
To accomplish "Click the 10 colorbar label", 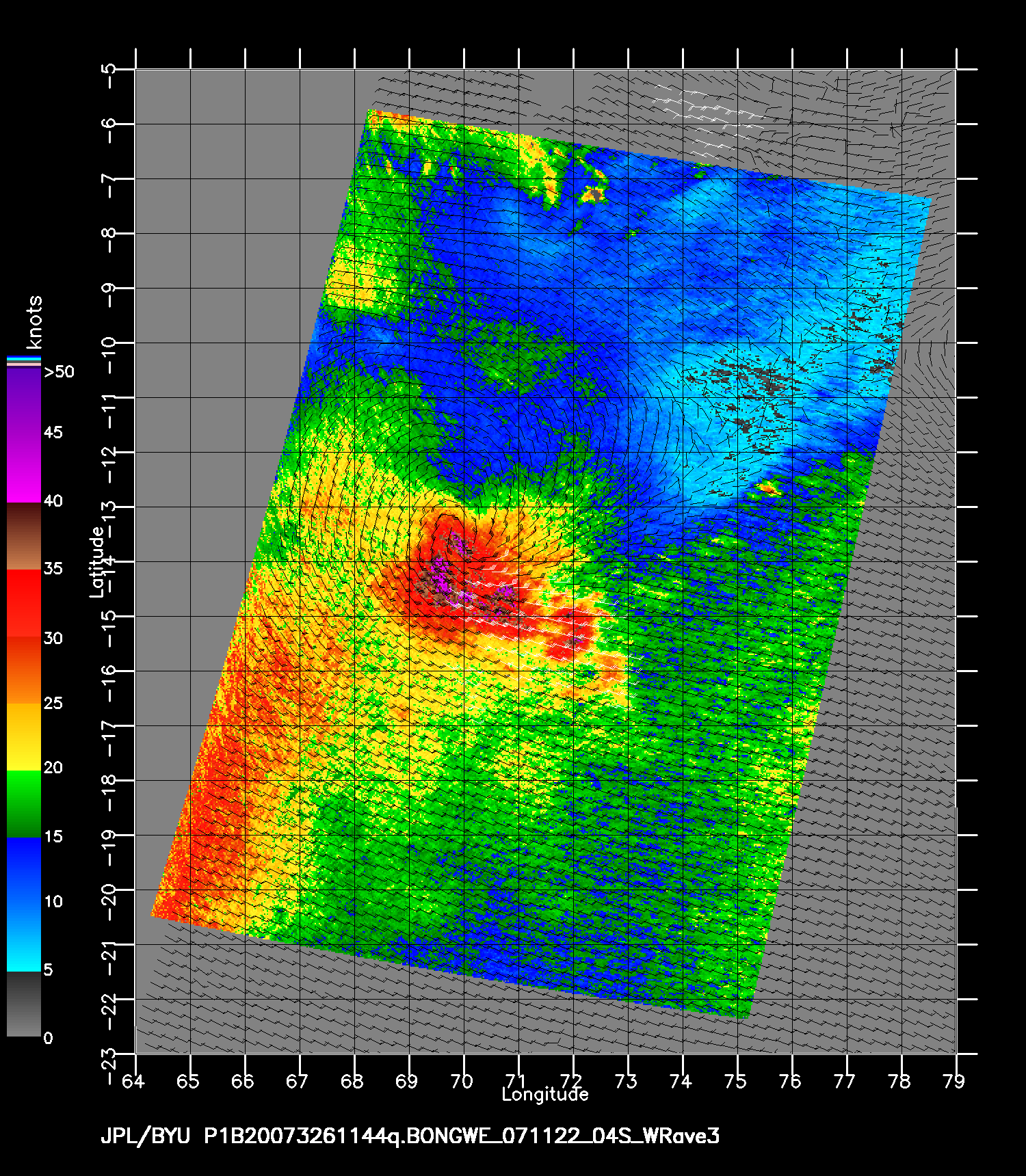I will (x=53, y=902).
